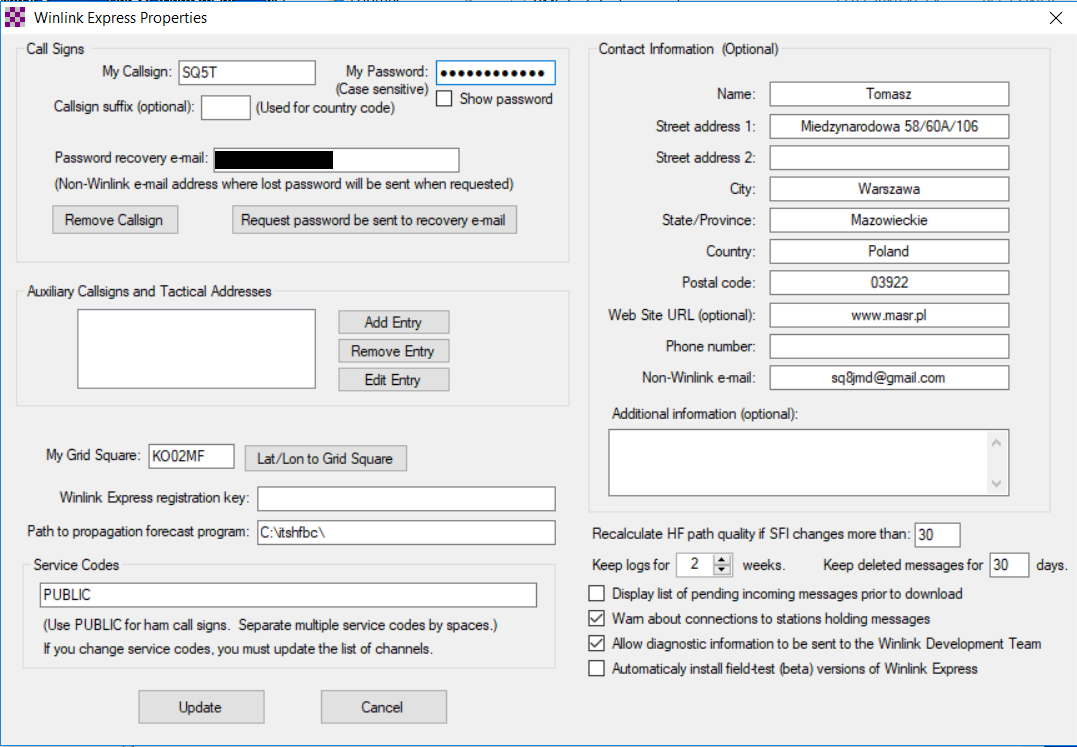Click Add Entry for auxiliary callsigns

point(393,322)
